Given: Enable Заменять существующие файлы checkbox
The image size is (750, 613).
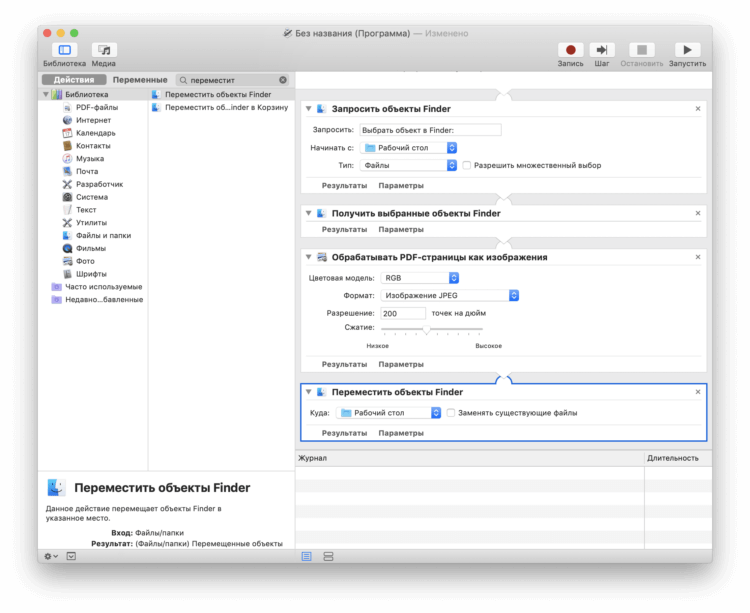Looking at the screenshot, I should click(451, 413).
